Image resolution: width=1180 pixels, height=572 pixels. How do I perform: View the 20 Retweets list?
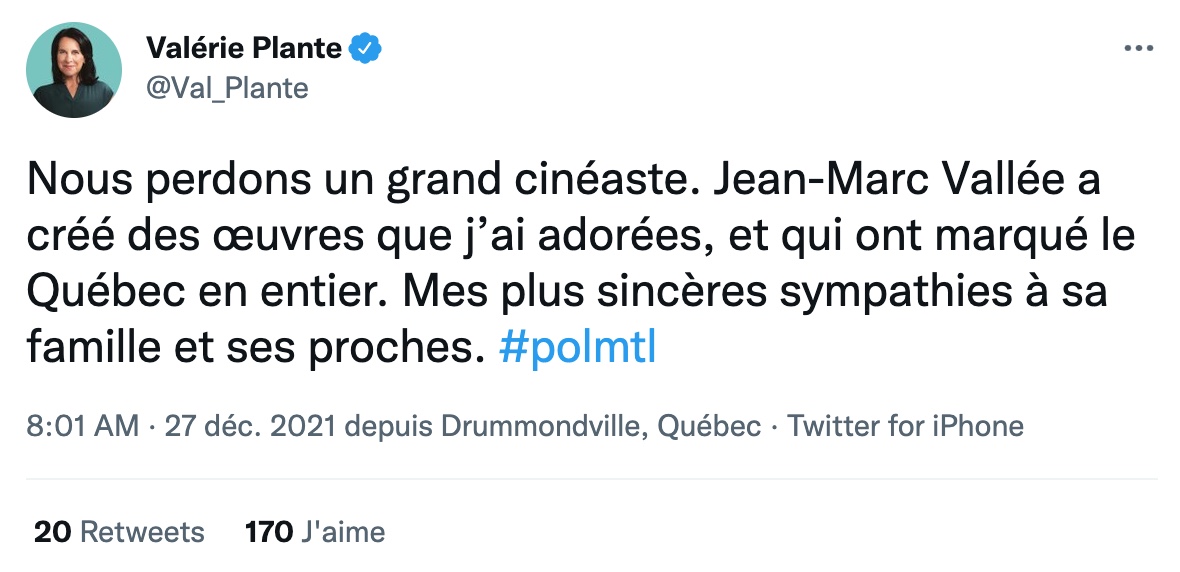pyautogui.click(x=119, y=532)
